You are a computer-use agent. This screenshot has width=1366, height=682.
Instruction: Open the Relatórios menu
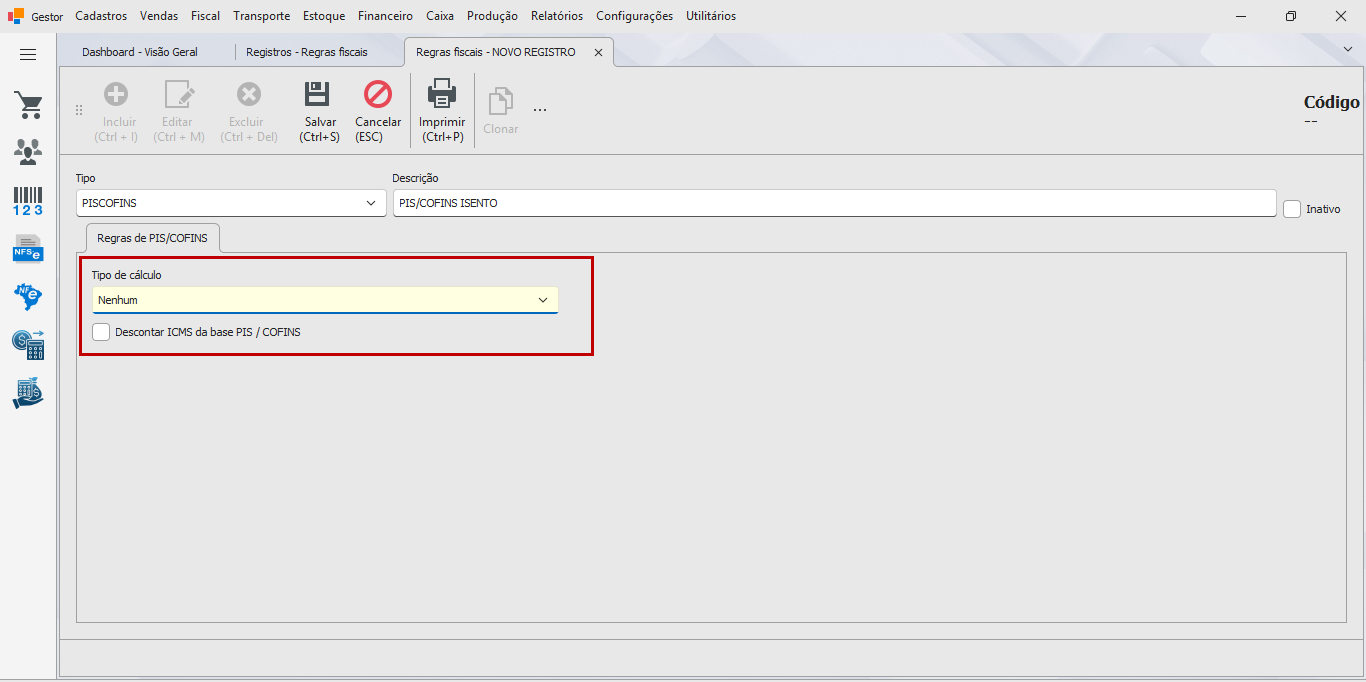pos(557,16)
